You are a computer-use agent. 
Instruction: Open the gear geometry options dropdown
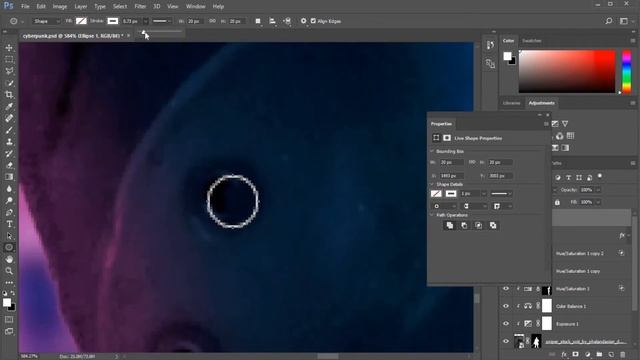(x=303, y=21)
